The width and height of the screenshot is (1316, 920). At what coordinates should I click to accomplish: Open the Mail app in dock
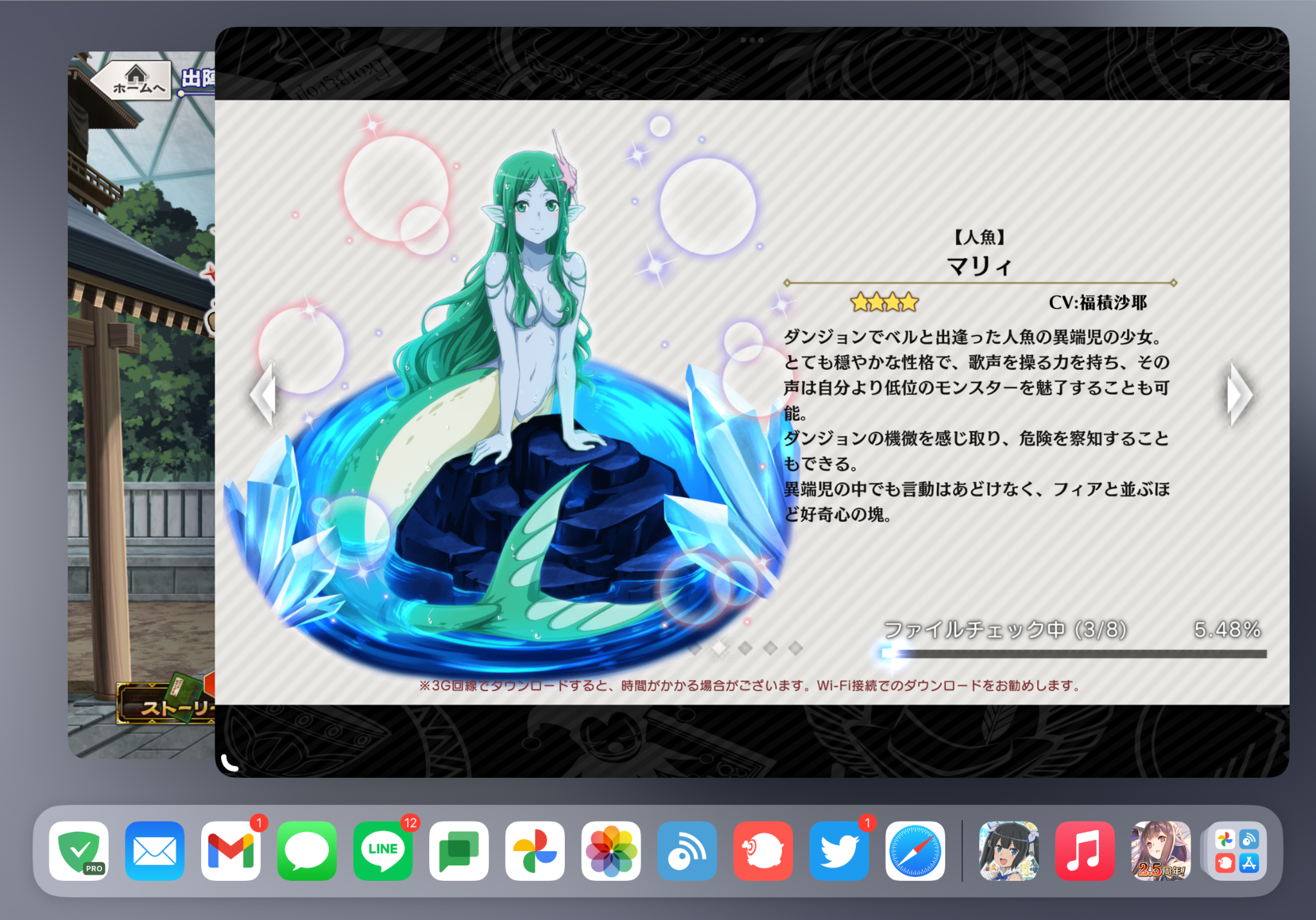click(x=155, y=851)
